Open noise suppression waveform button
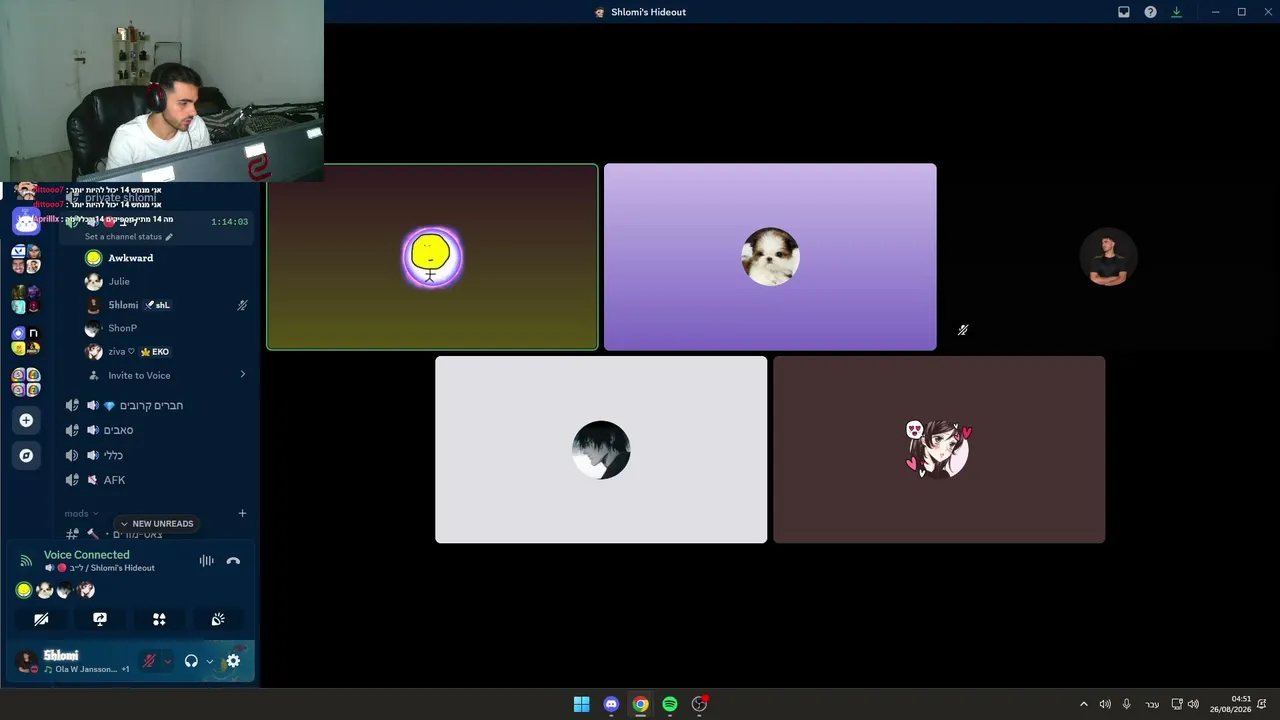 pyautogui.click(x=206, y=561)
